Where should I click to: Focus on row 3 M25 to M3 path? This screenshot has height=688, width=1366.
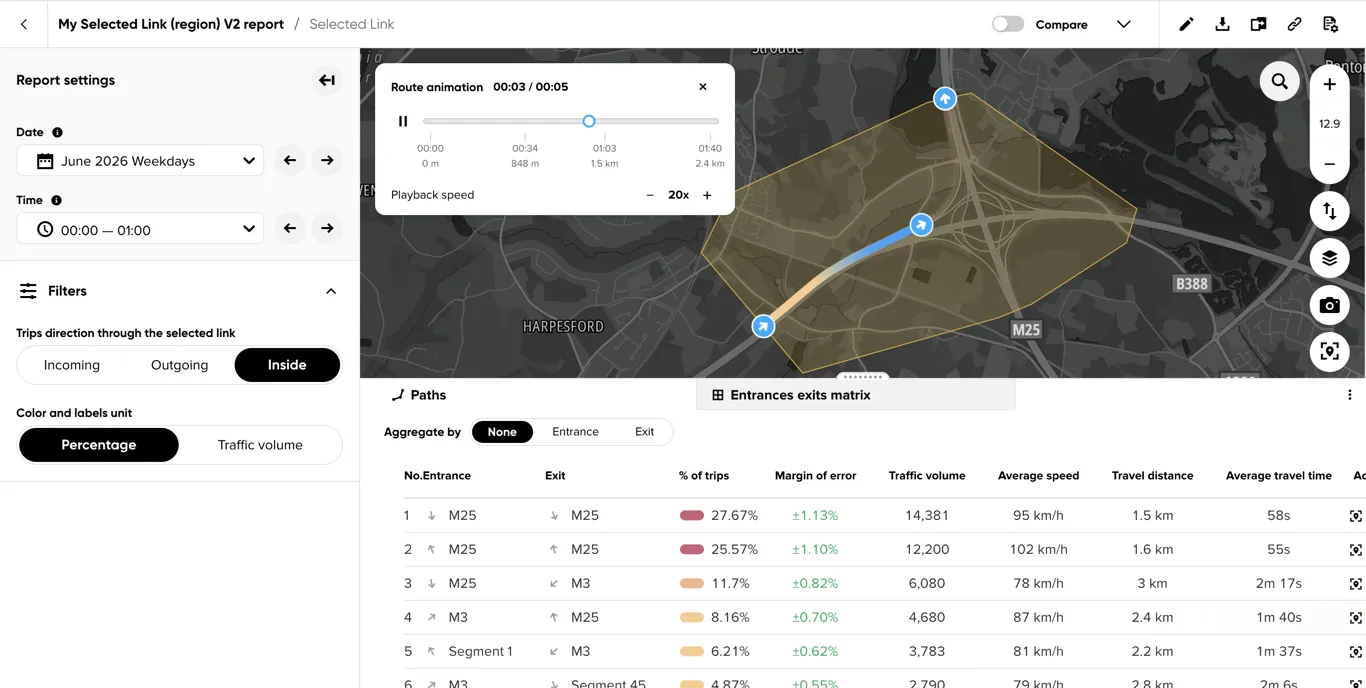[x=1356, y=584]
